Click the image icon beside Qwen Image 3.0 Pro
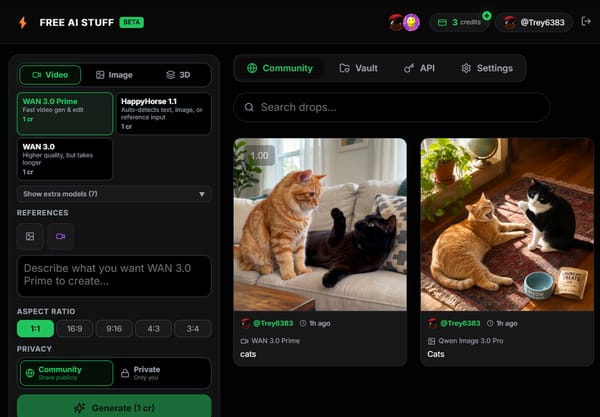This screenshot has width=600, height=417. [431, 340]
